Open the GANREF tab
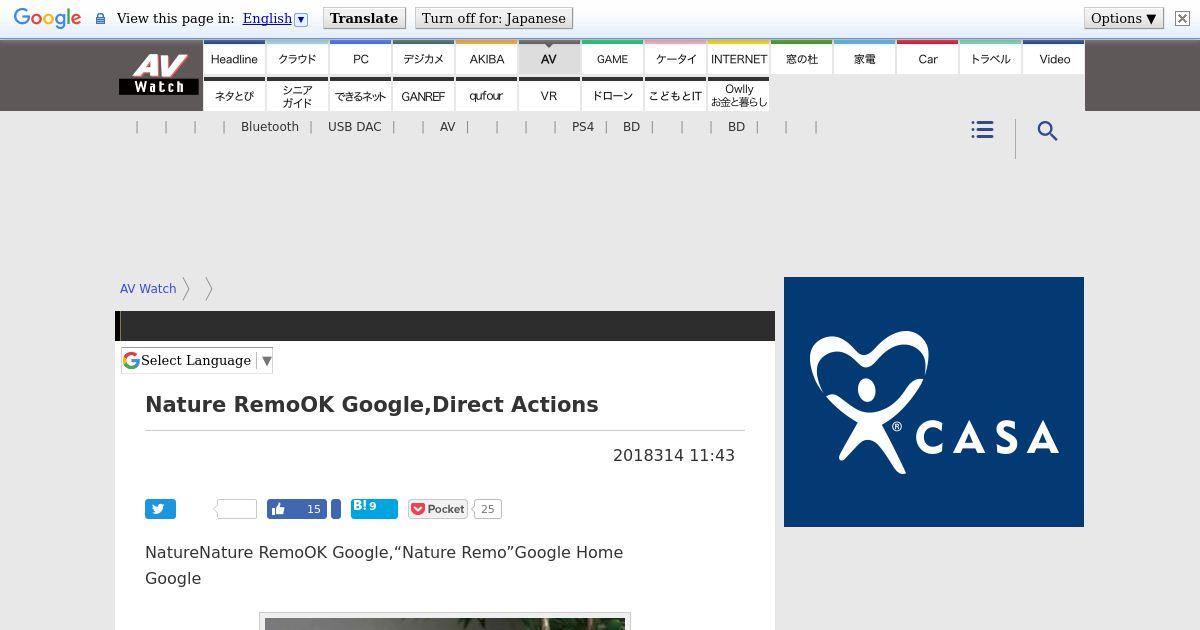Screen dimensions: 1200x630 424,95
